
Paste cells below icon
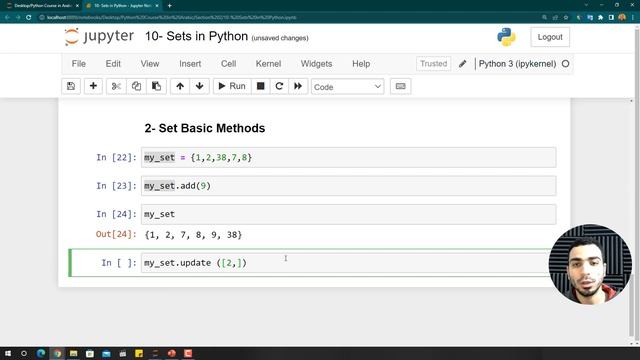[156, 86]
